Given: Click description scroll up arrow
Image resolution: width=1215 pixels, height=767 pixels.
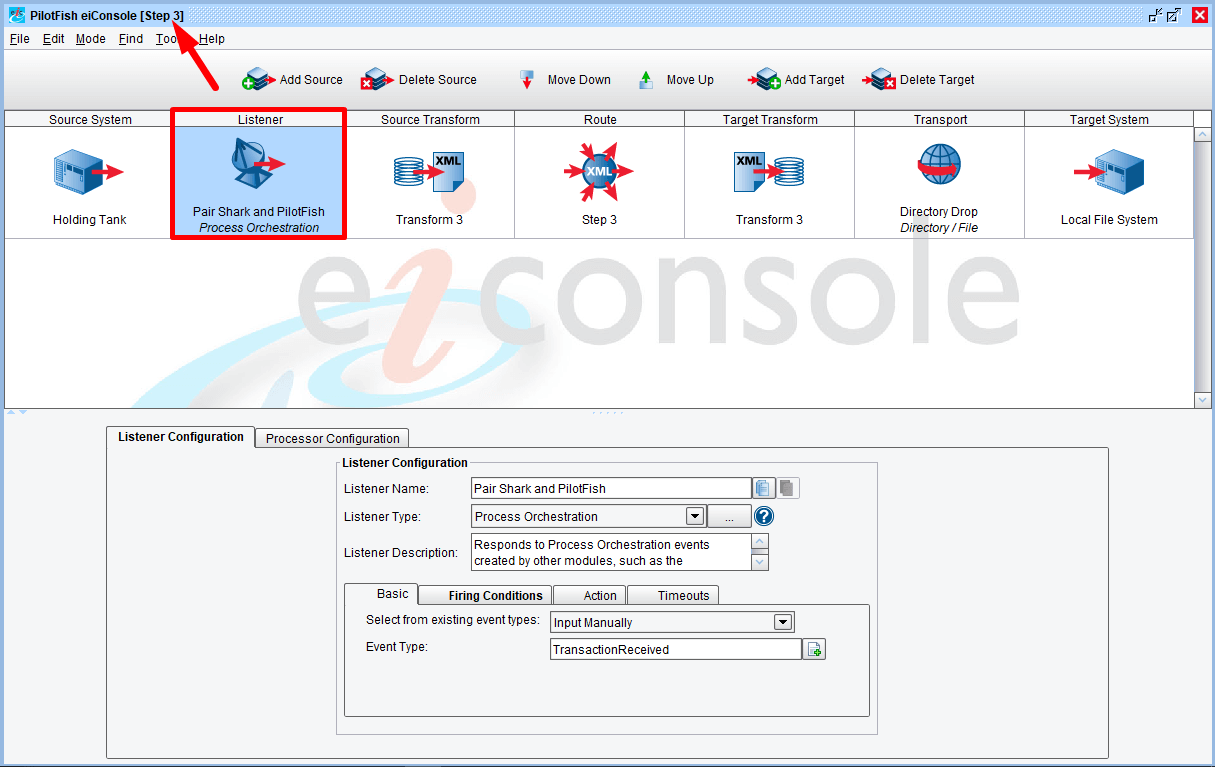Looking at the screenshot, I should coord(760,543).
